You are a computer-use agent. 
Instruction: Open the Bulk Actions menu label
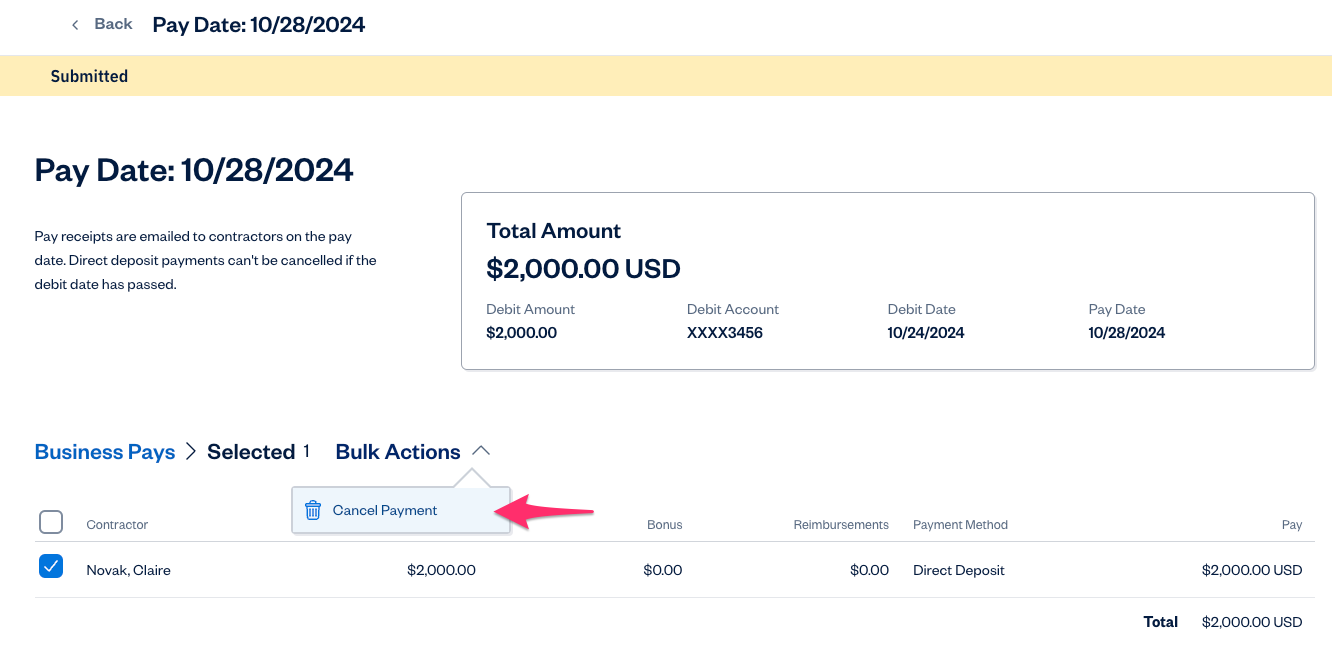398,452
